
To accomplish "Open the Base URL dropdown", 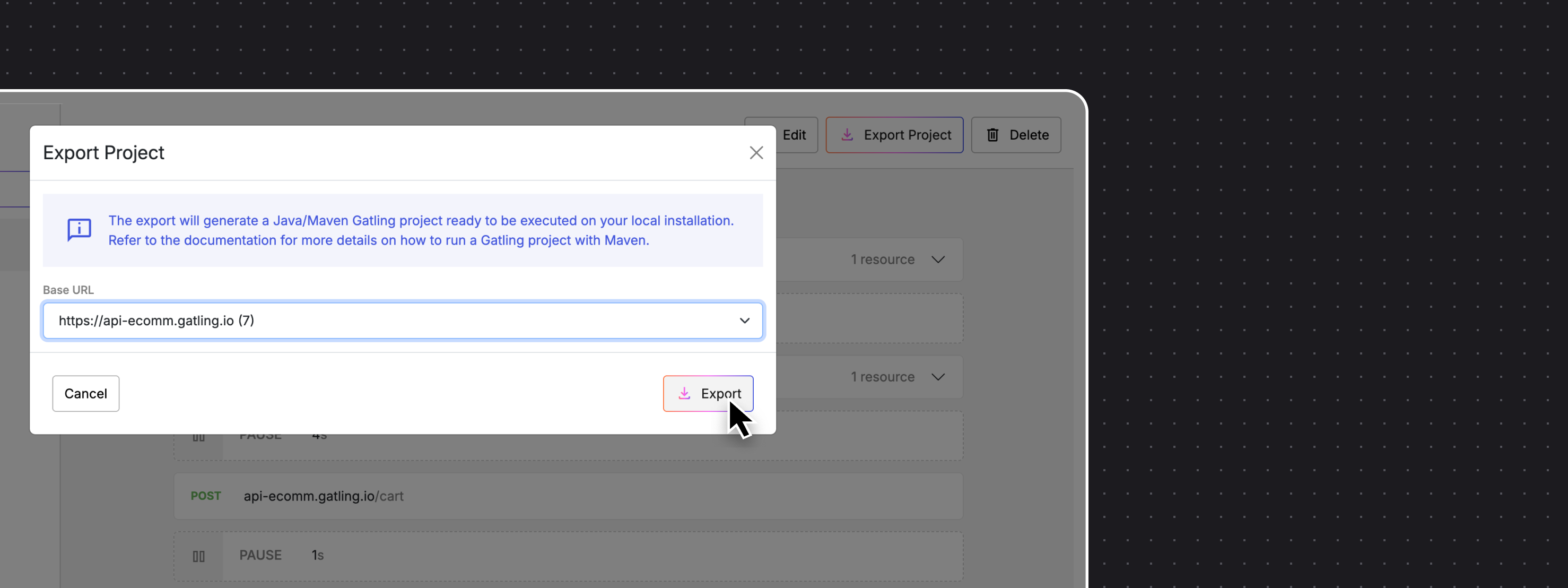I will [x=402, y=320].
